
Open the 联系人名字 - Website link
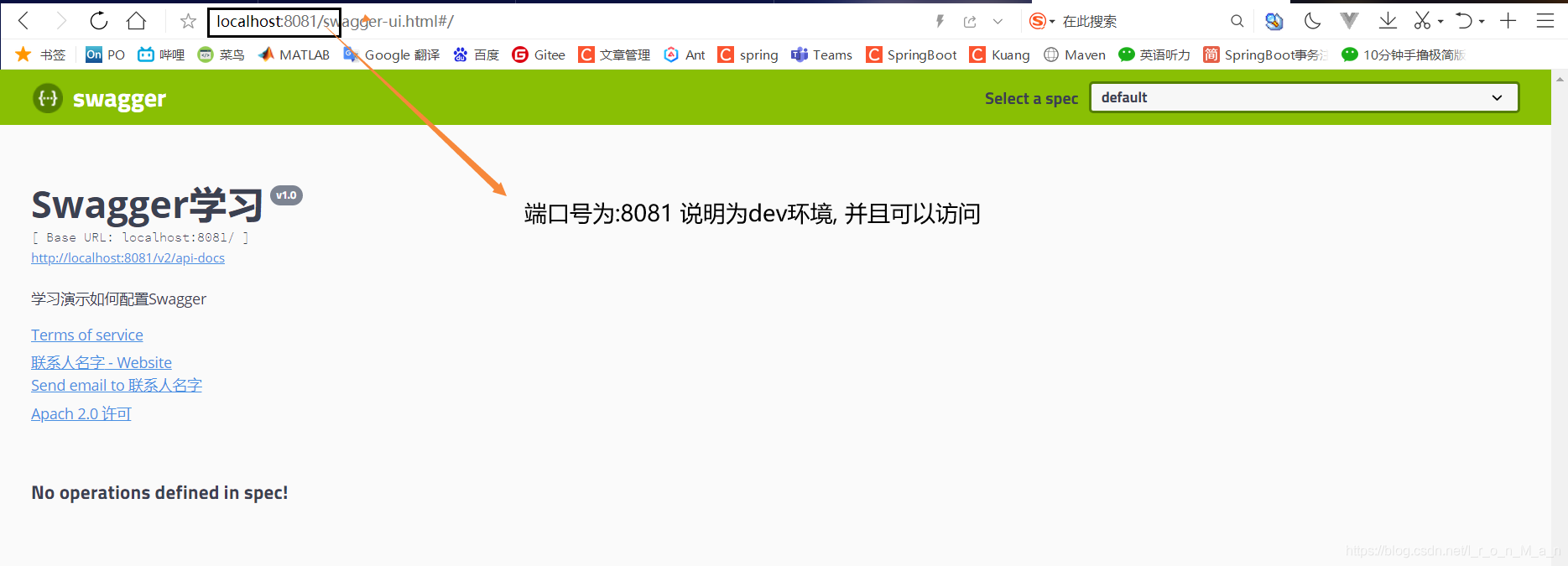[x=102, y=362]
